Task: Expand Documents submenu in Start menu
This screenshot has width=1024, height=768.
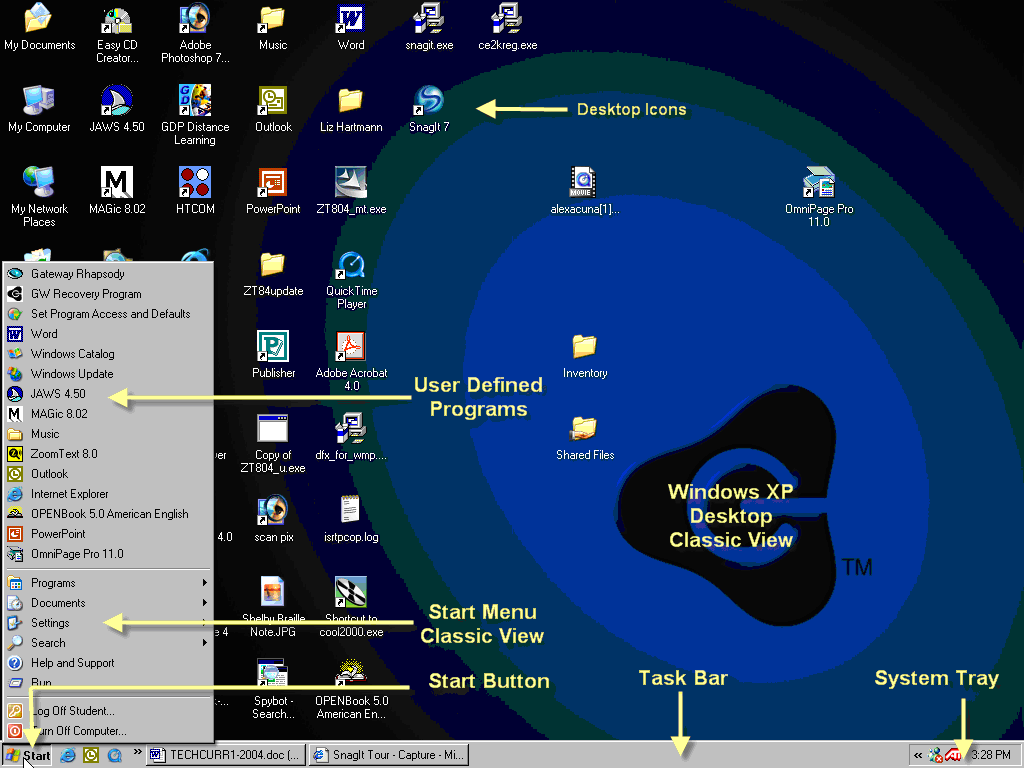Action: coord(108,603)
